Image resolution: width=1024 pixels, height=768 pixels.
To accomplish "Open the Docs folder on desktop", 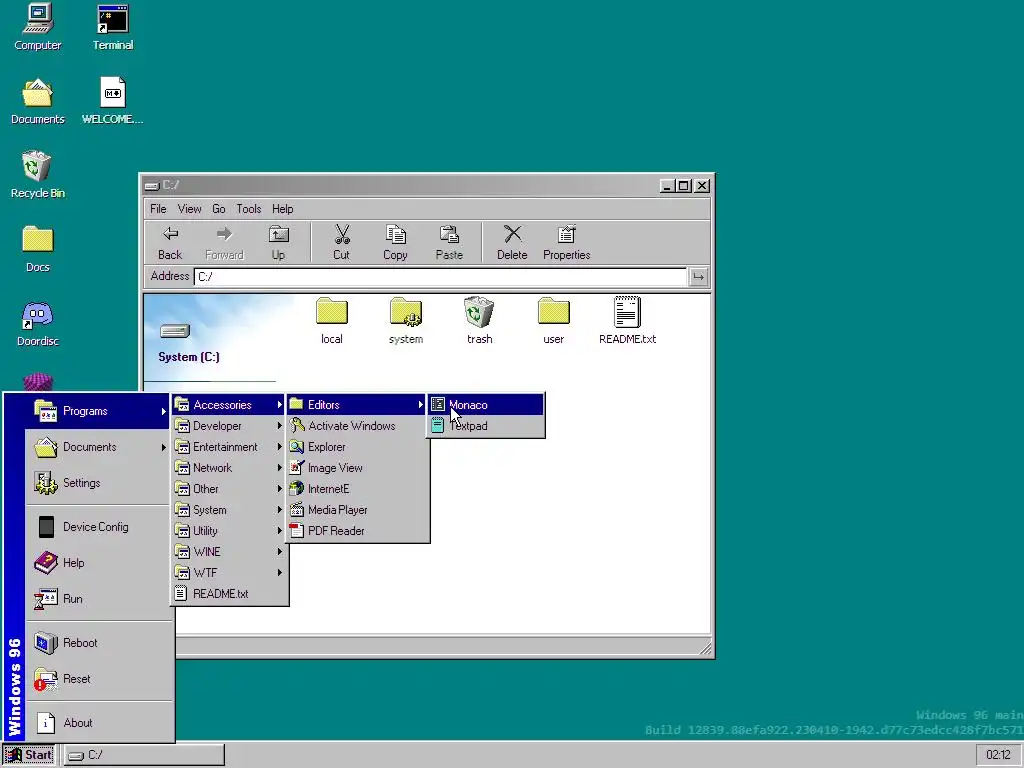I will pos(37,249).
